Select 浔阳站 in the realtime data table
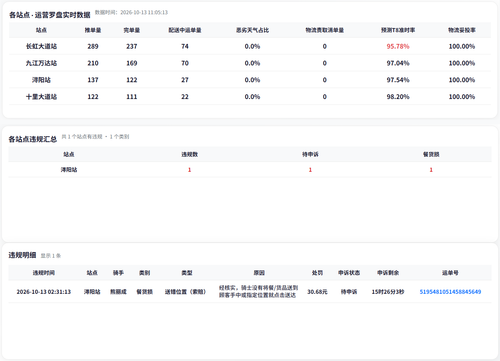 [41, 80]
